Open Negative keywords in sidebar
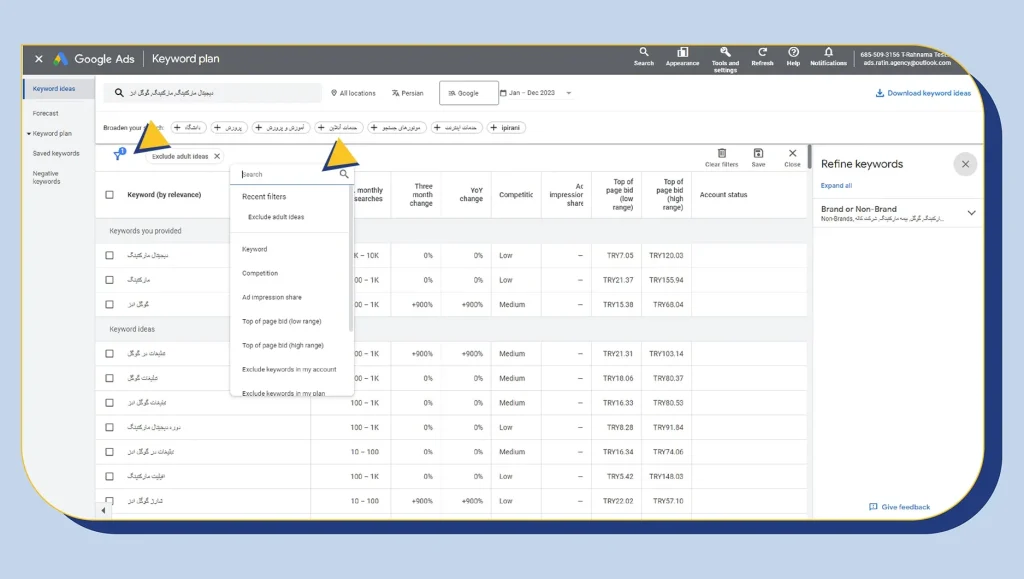Viewport: 1024px width, 579px height. 46,178
